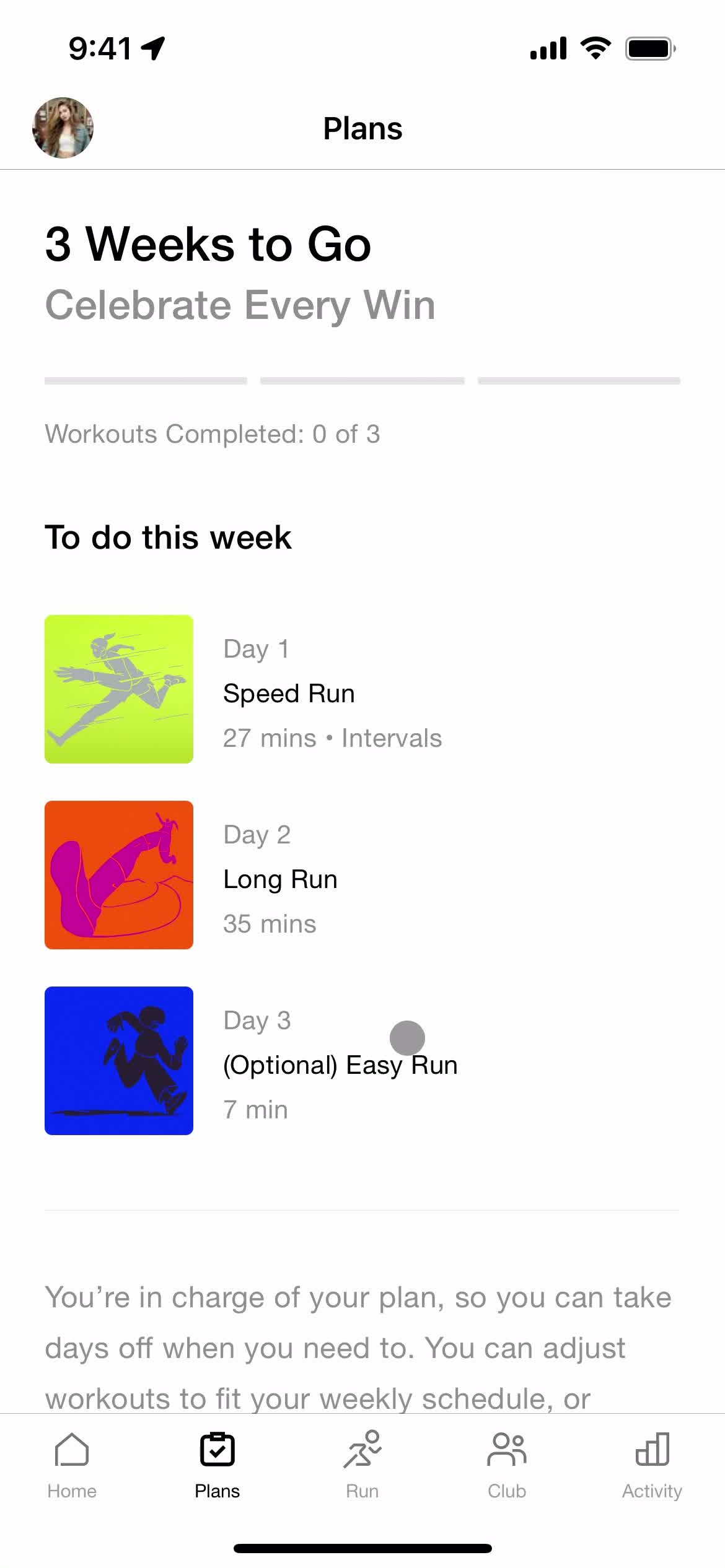The image size is (725, 1568).
Task: Open the orange Long Run thumbnail
Action: tap(119, 874)
